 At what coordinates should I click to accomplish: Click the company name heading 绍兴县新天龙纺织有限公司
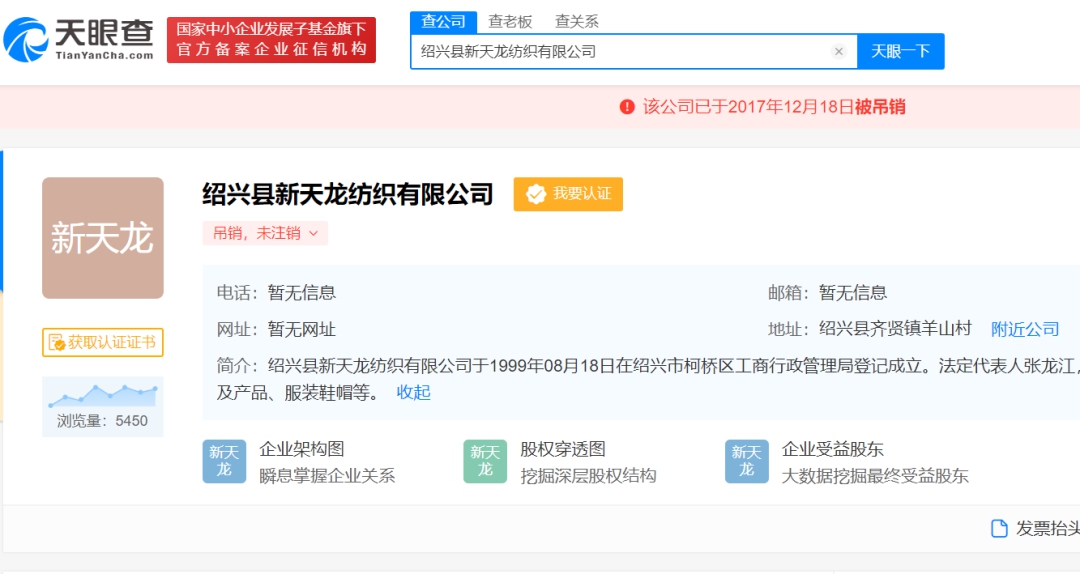pyautogui.click(x=347, y=194)
